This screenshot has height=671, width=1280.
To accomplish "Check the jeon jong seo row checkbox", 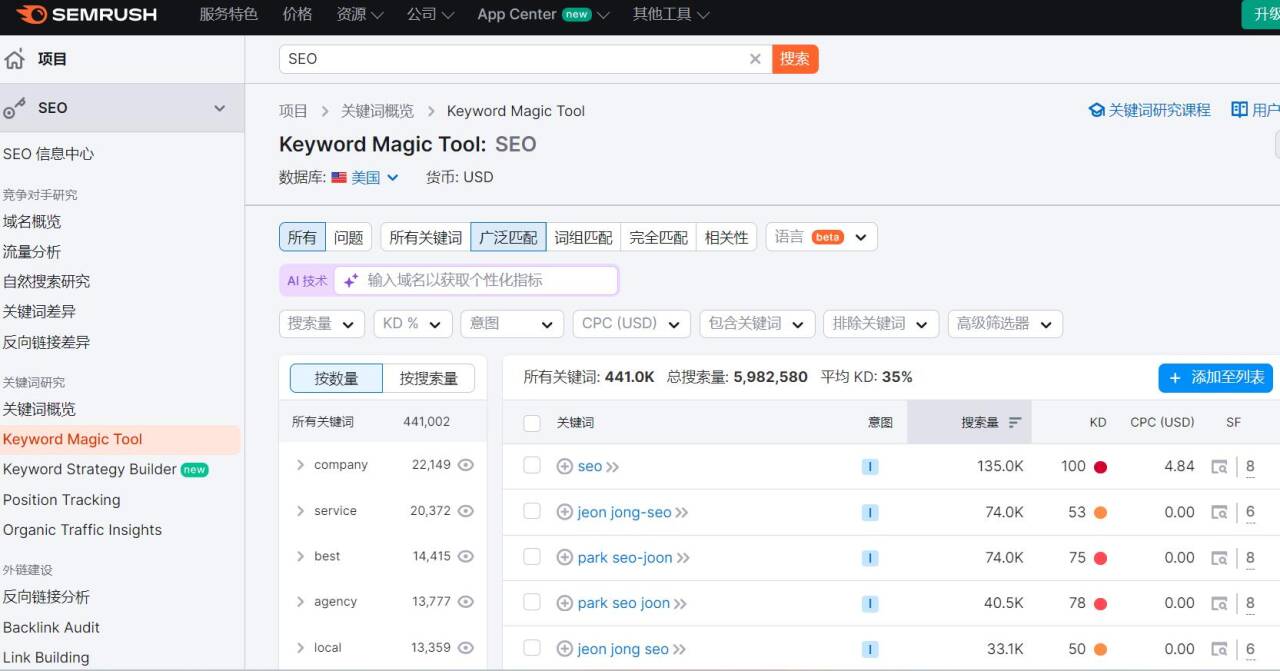I will [532, 648].
